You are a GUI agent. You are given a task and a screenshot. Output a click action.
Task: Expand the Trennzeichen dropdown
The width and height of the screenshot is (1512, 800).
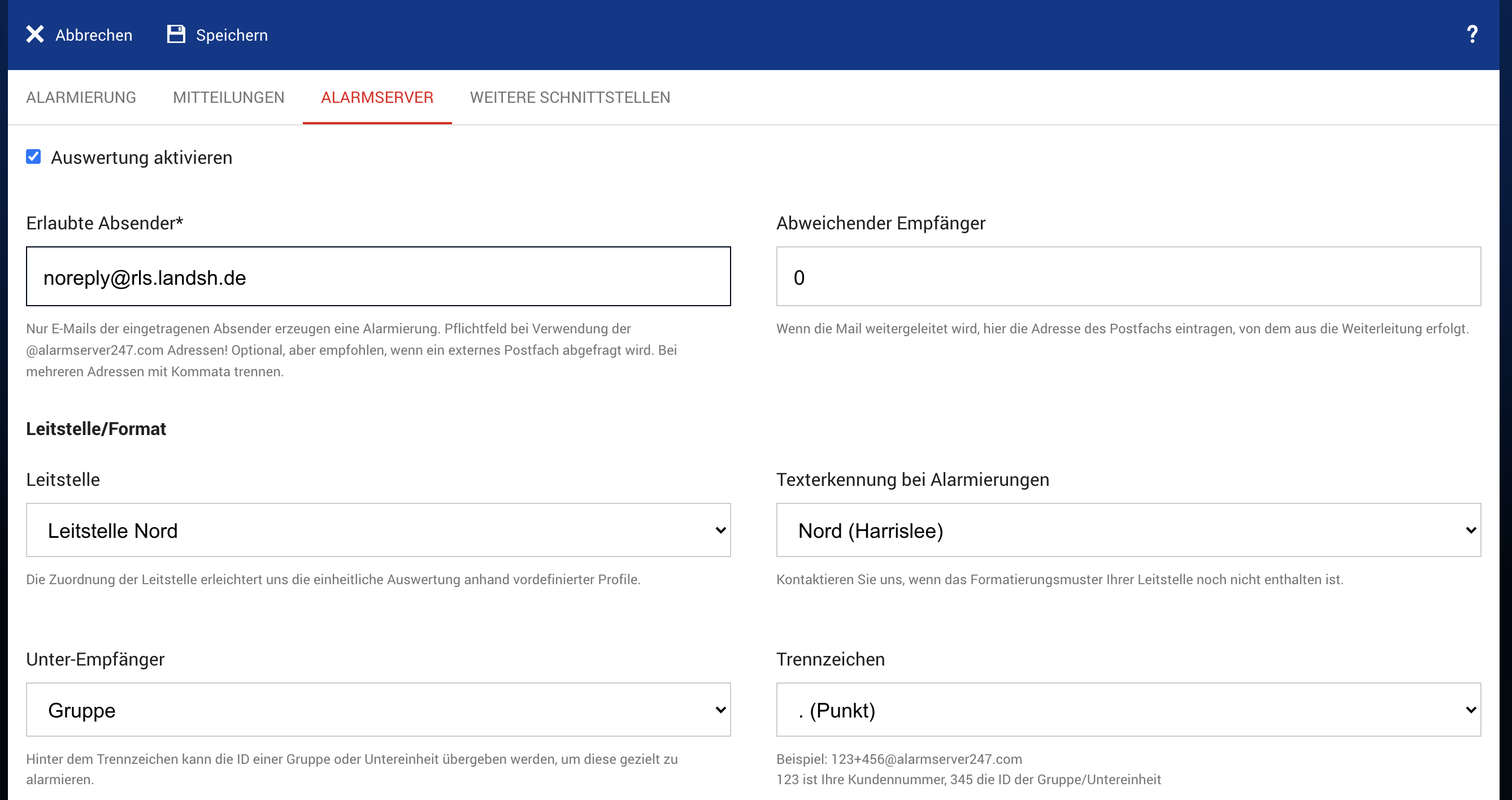(1128, 710)
